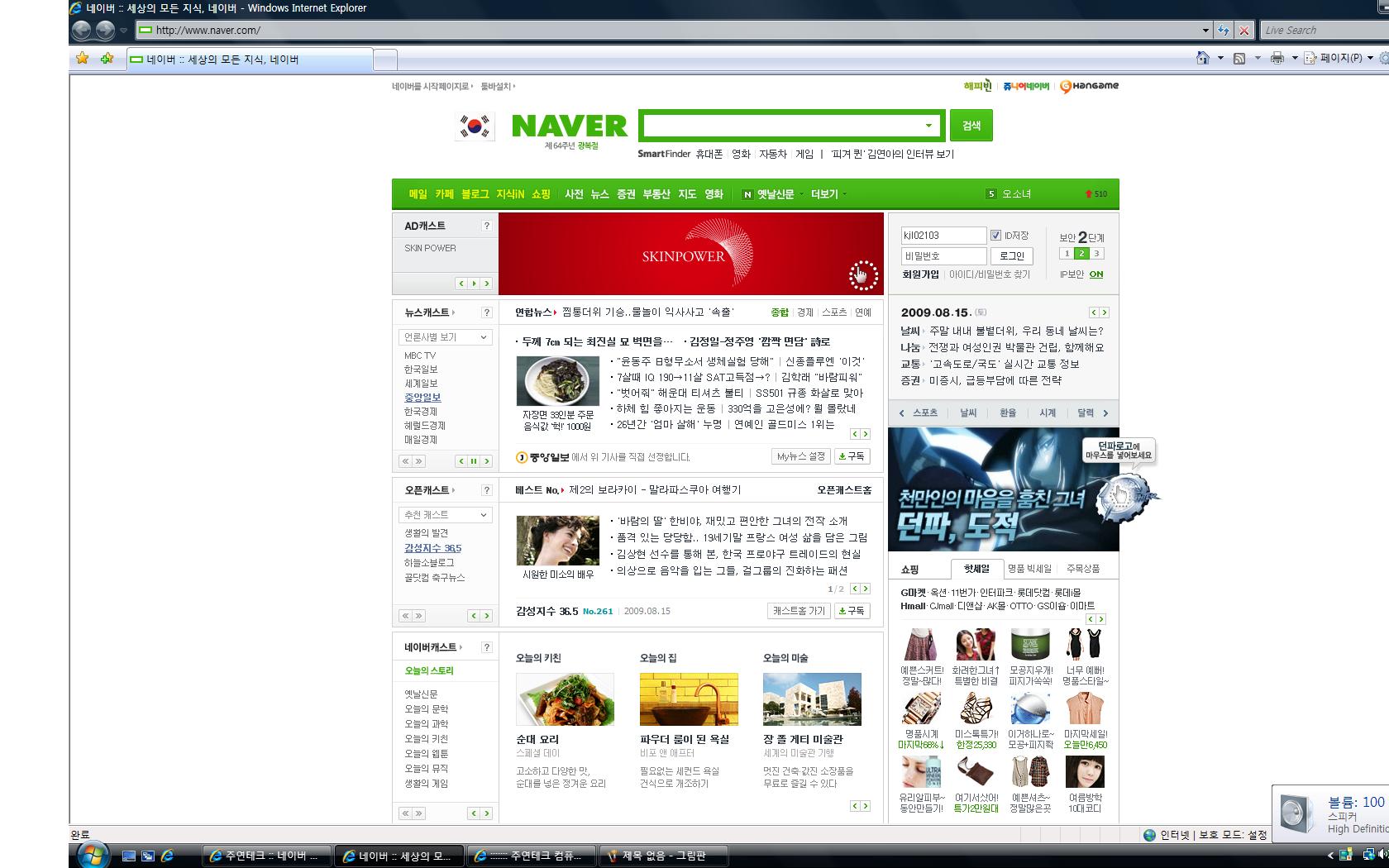Viewport: 1389px width, 868px height.
Task: Open the 언론사별 보기 dropdown
Action: pos(446,337)
